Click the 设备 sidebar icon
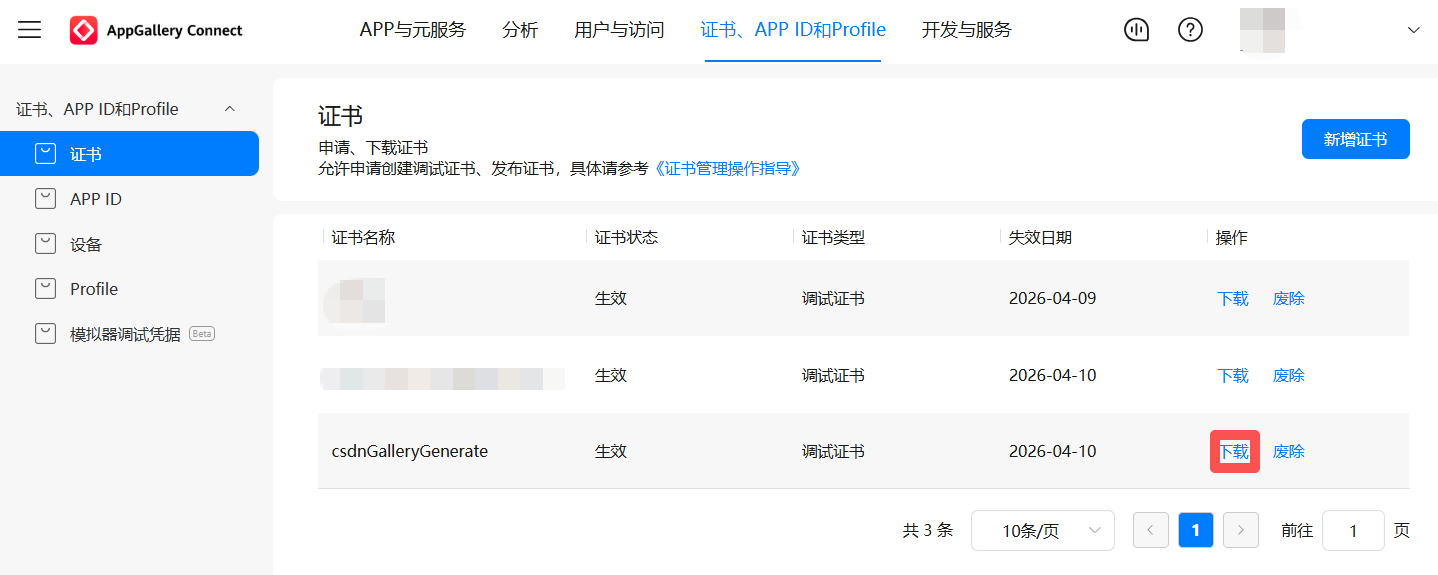 (45, 244)
